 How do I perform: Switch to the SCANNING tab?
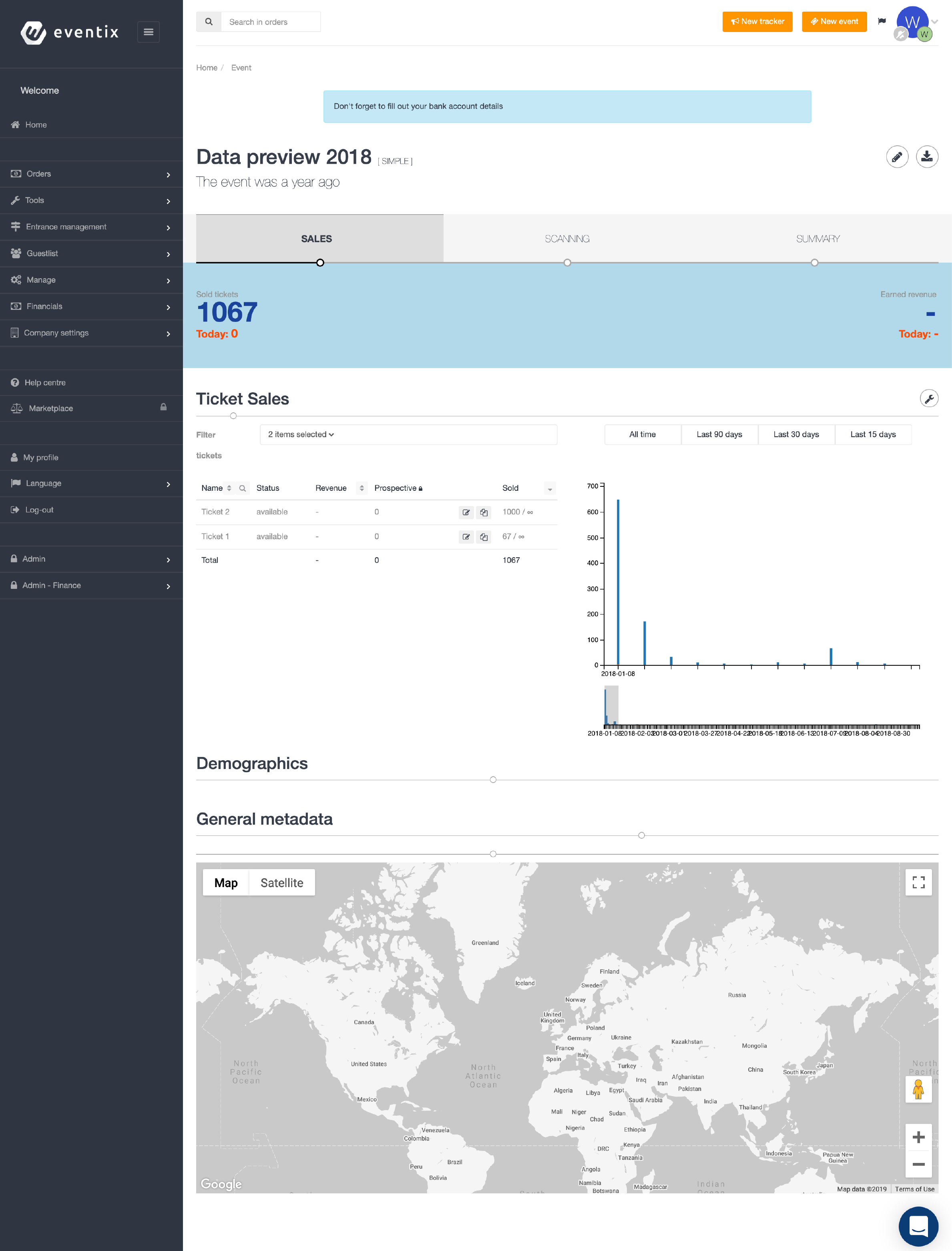pyautogui.click(x=566, y=239)
